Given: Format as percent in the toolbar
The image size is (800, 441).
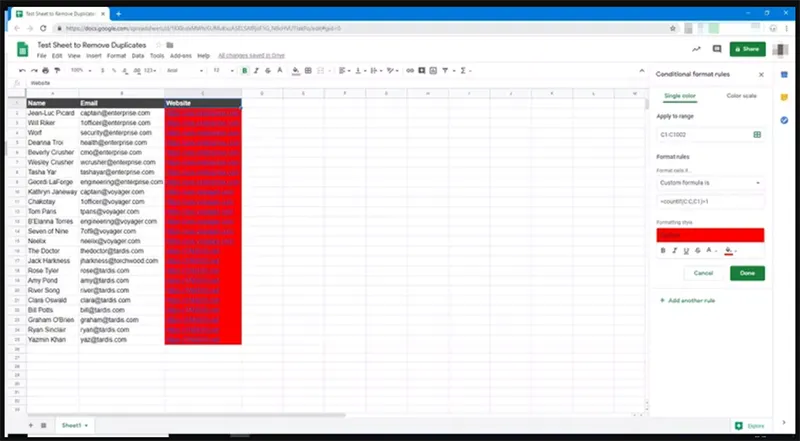Looking at the screenshot, I should (114, 70).
